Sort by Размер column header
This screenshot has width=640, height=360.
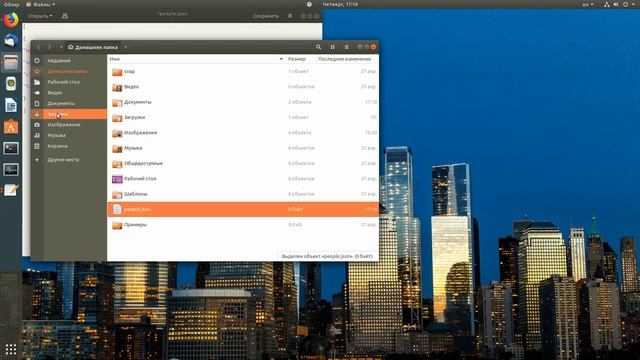click(297, 59)
